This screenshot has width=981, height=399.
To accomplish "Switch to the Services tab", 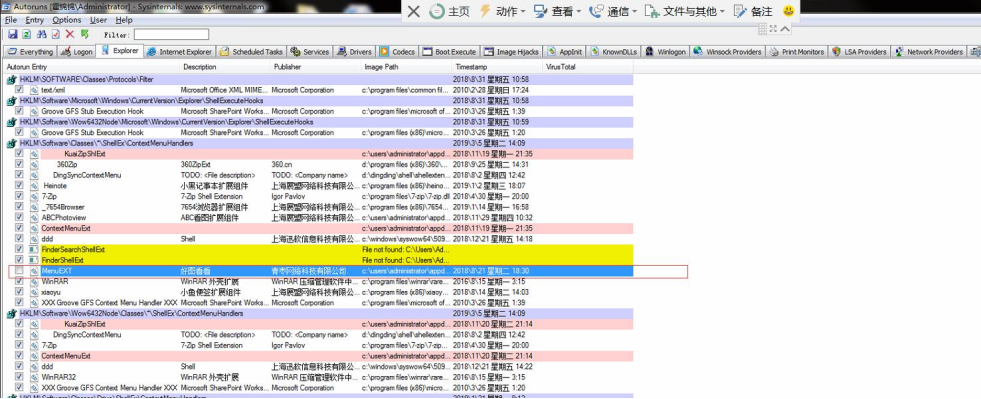I will point(310,52).
